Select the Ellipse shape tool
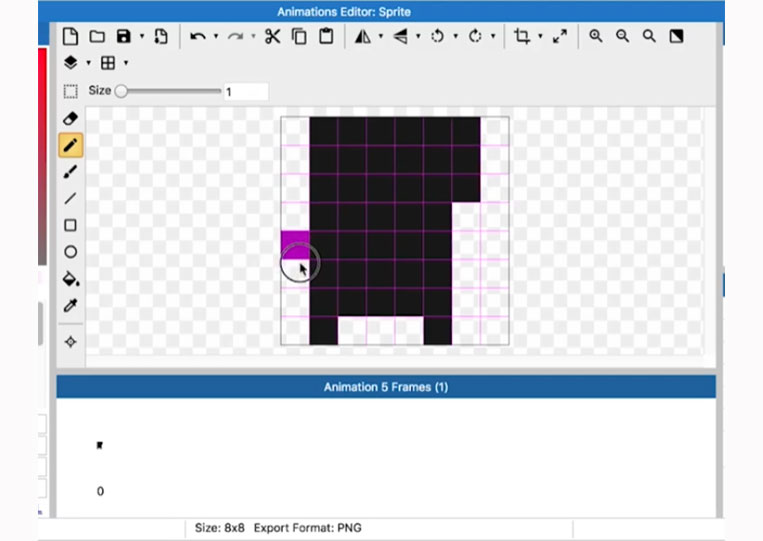 pos(71,252)
